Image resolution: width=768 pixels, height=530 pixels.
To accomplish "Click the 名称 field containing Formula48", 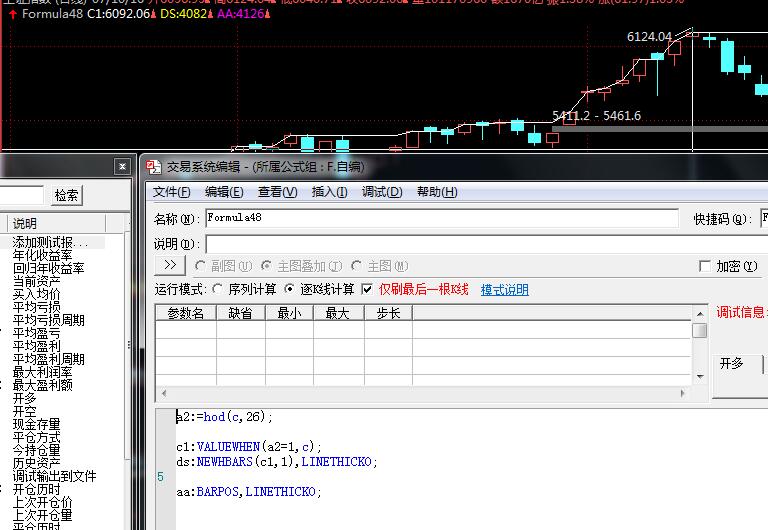I will coord(441,218).
